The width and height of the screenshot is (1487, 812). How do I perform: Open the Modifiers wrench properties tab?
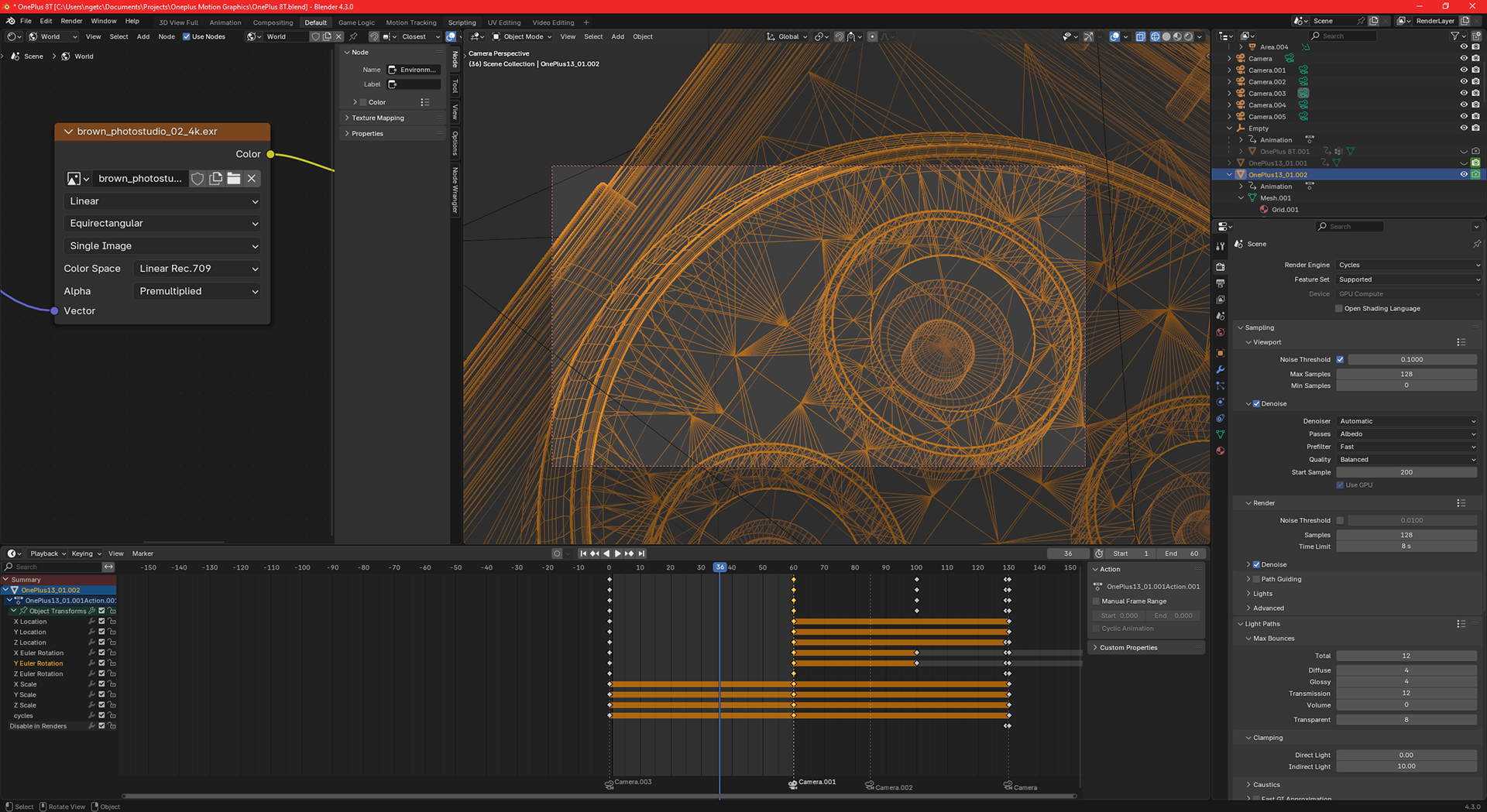[1221, 369]
